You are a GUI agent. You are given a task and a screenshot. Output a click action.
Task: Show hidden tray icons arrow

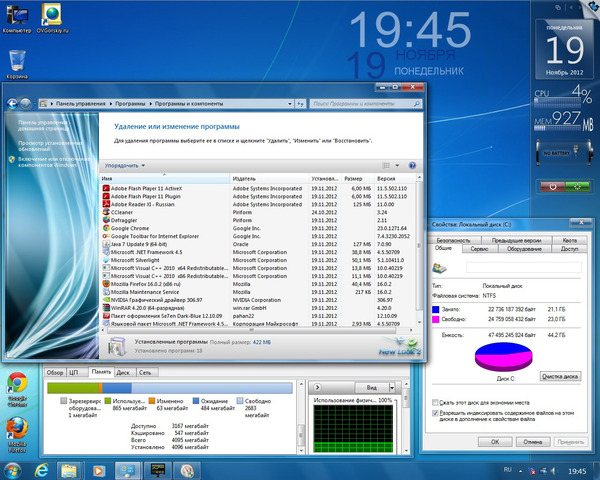coord(520,471)
